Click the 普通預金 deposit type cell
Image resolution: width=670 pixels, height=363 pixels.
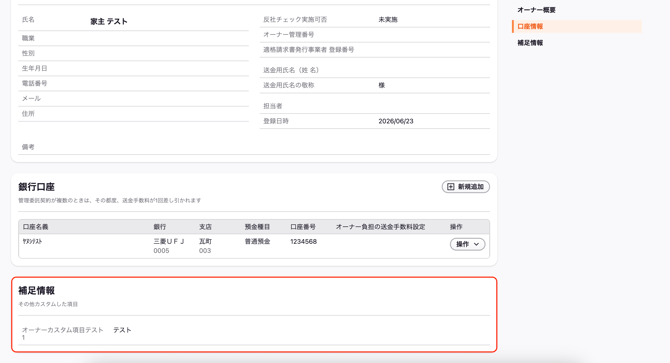pos(257,242)
